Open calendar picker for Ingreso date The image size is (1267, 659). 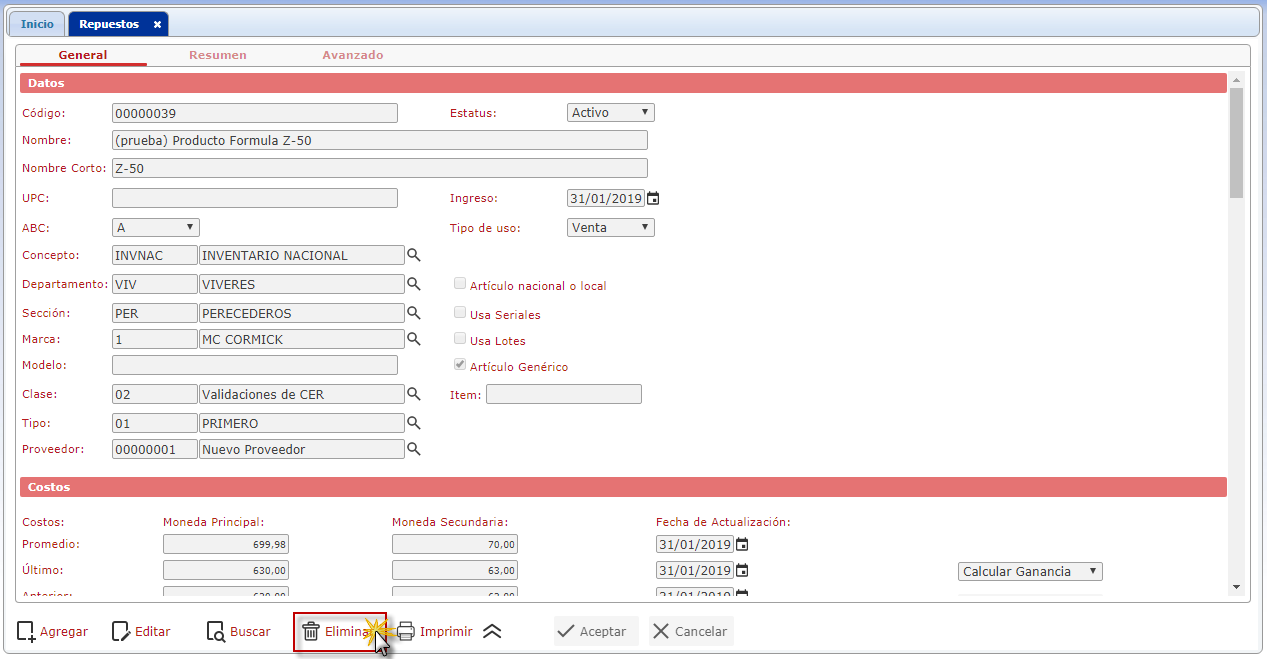(x=653, y=198)
